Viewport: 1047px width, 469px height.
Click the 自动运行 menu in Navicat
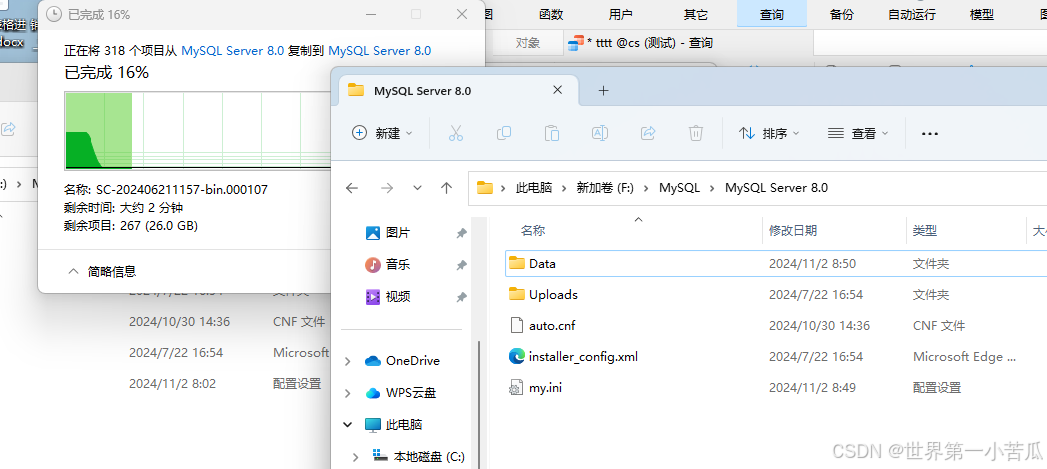click(911, 14)
